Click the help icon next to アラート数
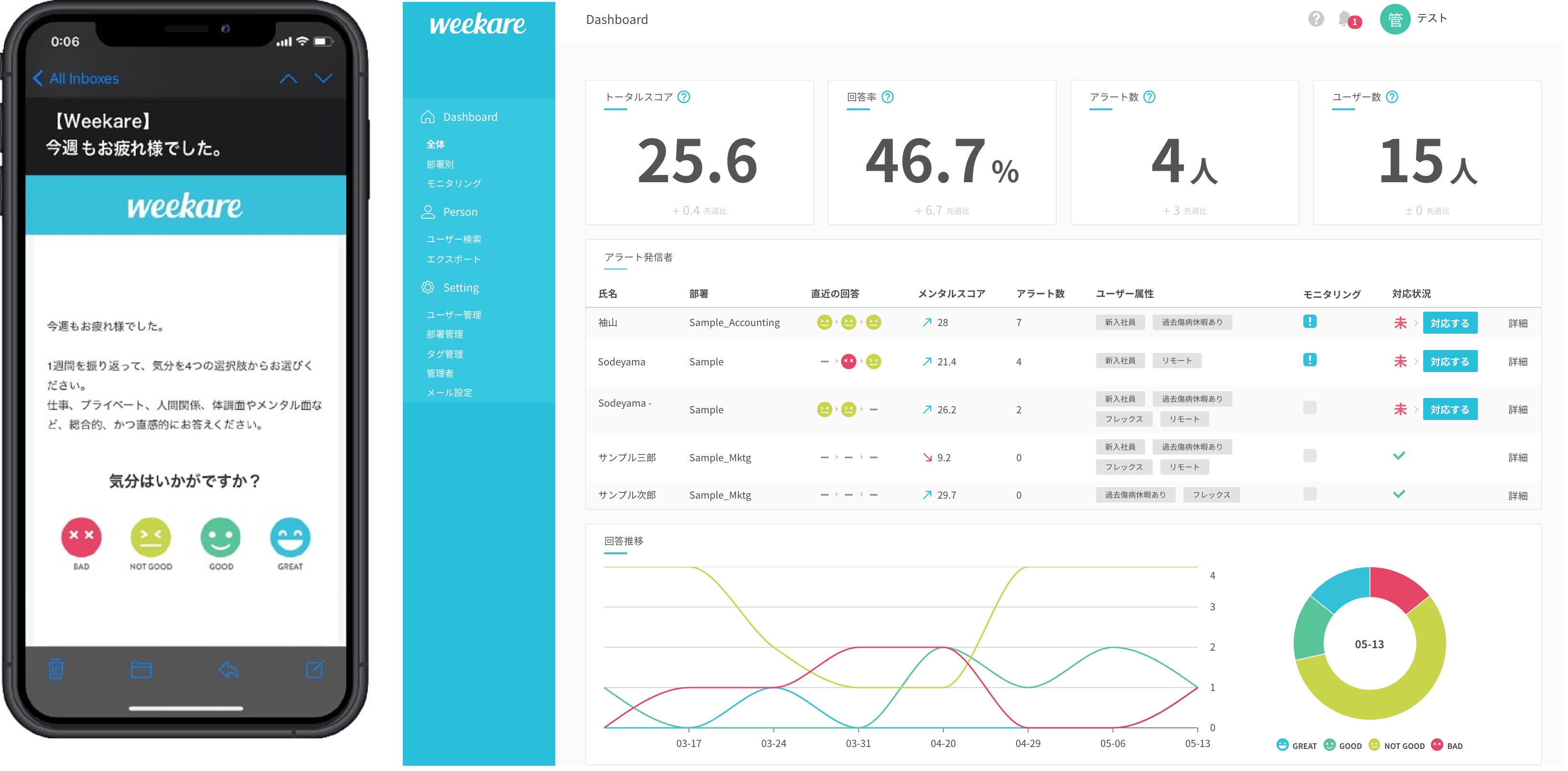This screenshot has width=1568, height=771. (x=1149, y=97)
